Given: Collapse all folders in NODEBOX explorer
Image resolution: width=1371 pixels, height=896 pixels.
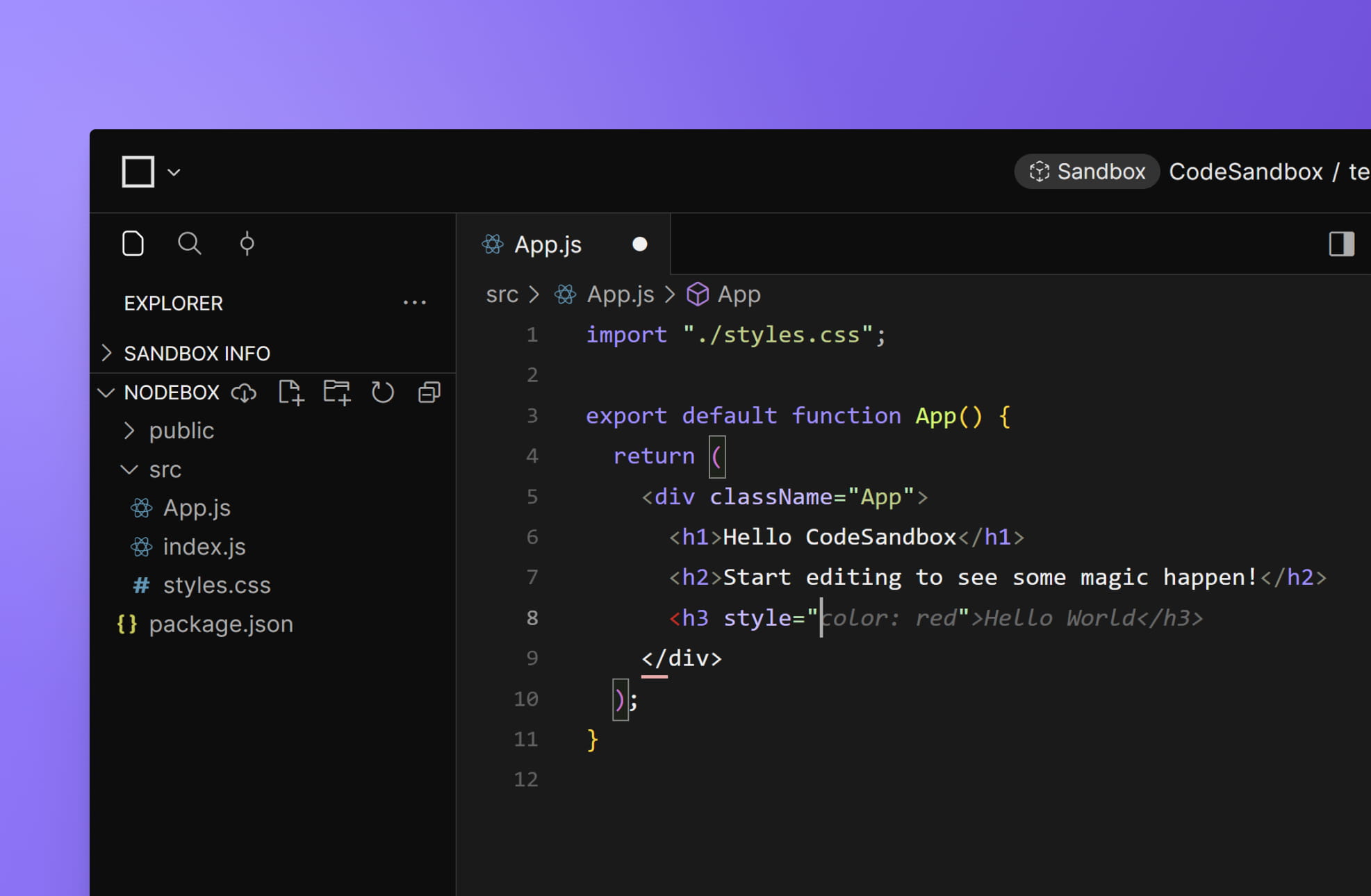Looking at the screenshot, I should pyautogui.click(x=429, y=392).
